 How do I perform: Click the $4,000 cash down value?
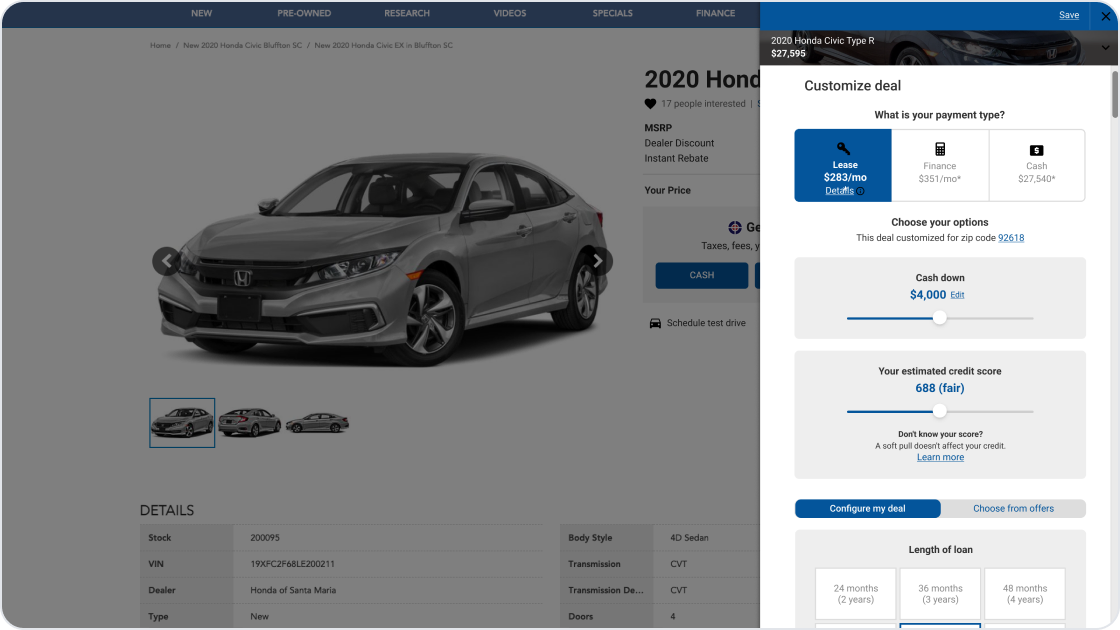click(x=928, y=294)
